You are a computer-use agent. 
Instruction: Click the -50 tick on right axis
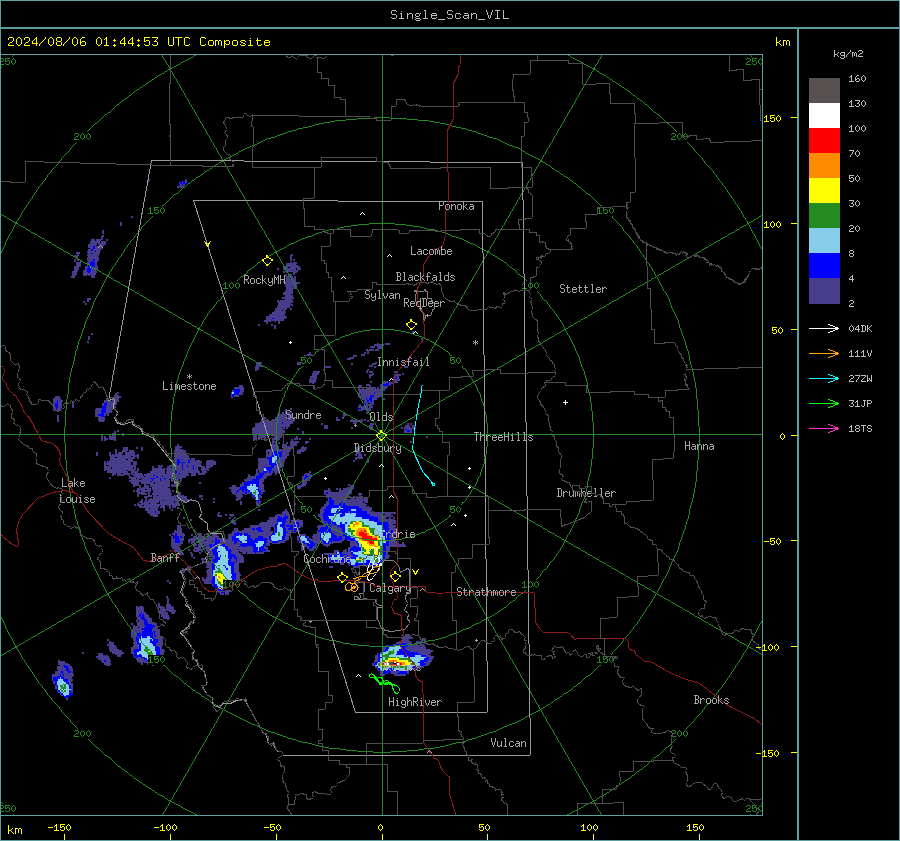(x=772, y=541)
